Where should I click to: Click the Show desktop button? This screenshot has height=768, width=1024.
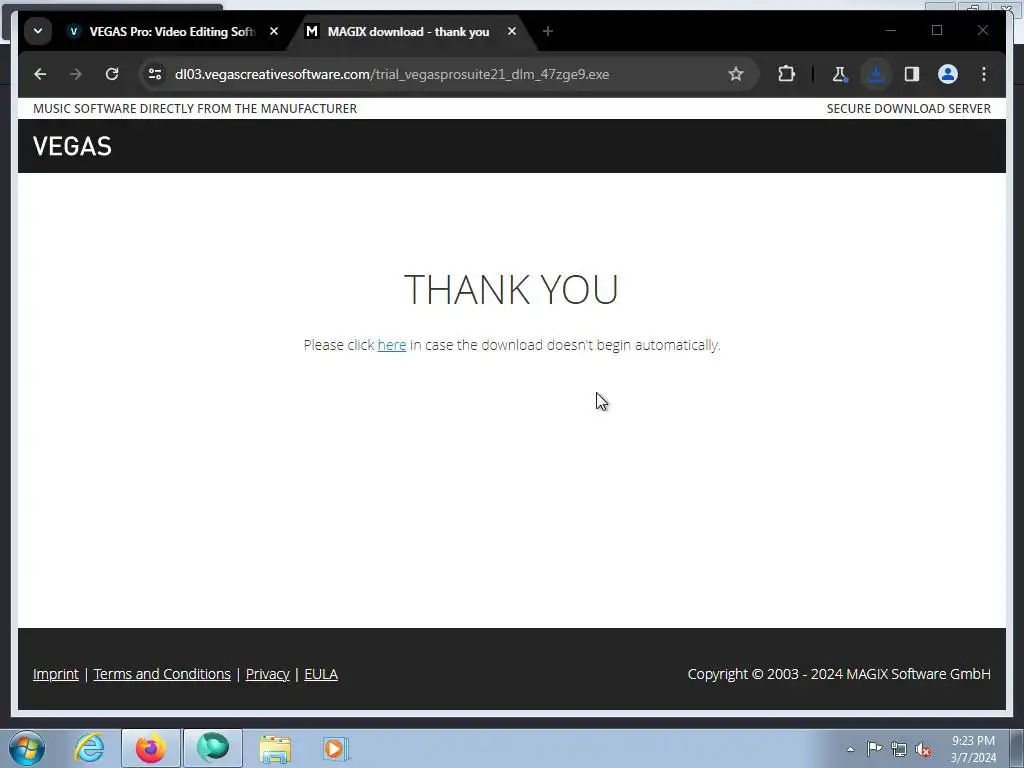1017,748
